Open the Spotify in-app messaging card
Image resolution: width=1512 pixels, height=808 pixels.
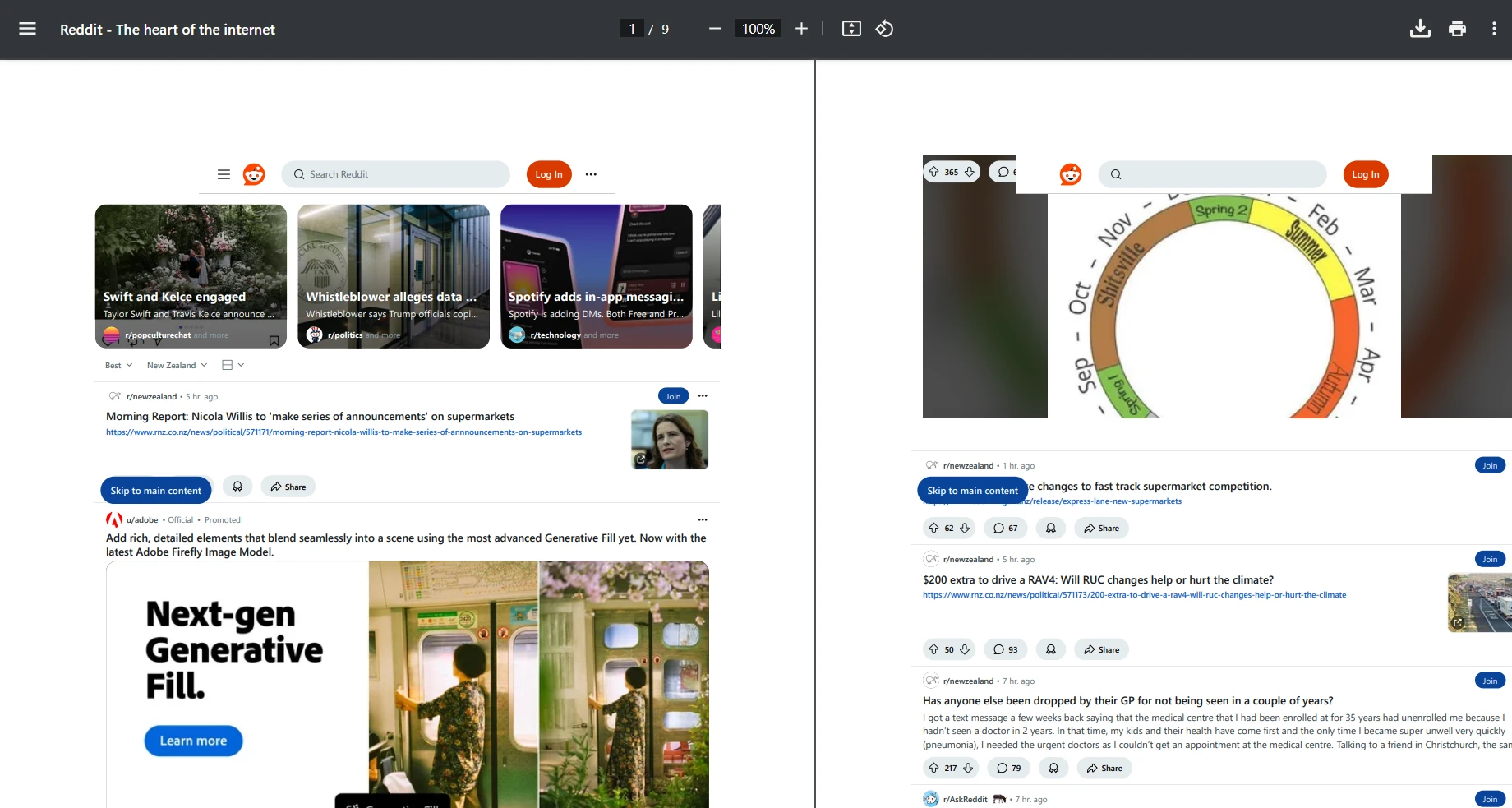coord(596,275)
